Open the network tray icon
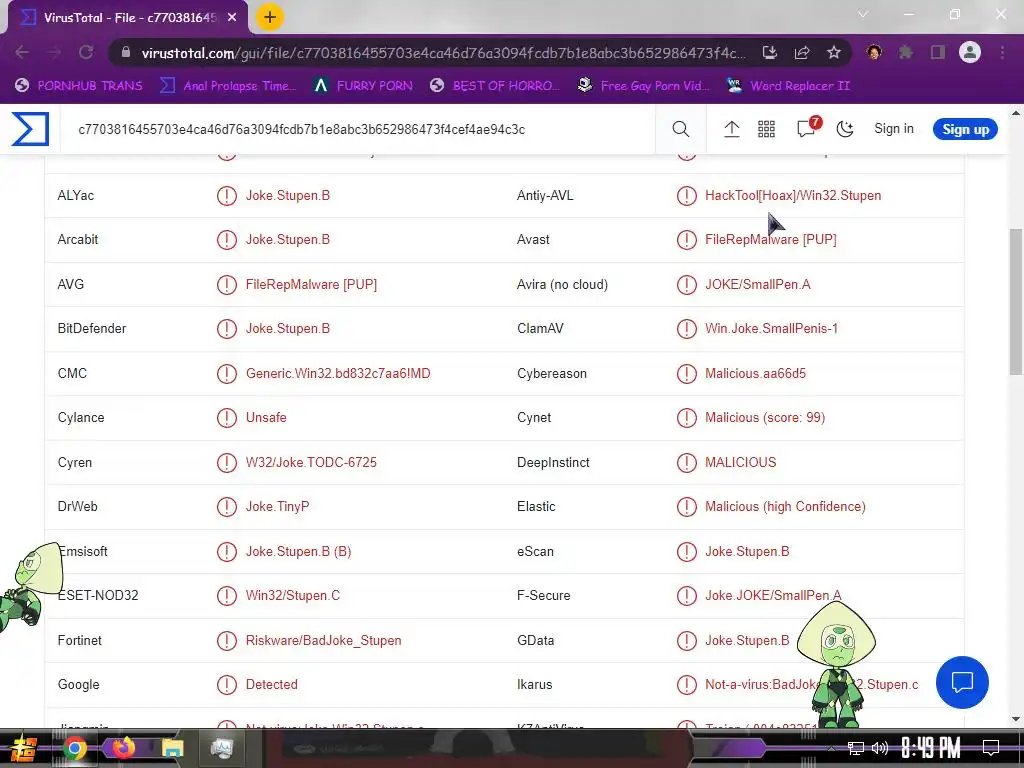1024x768 pixels. (856, 748)
